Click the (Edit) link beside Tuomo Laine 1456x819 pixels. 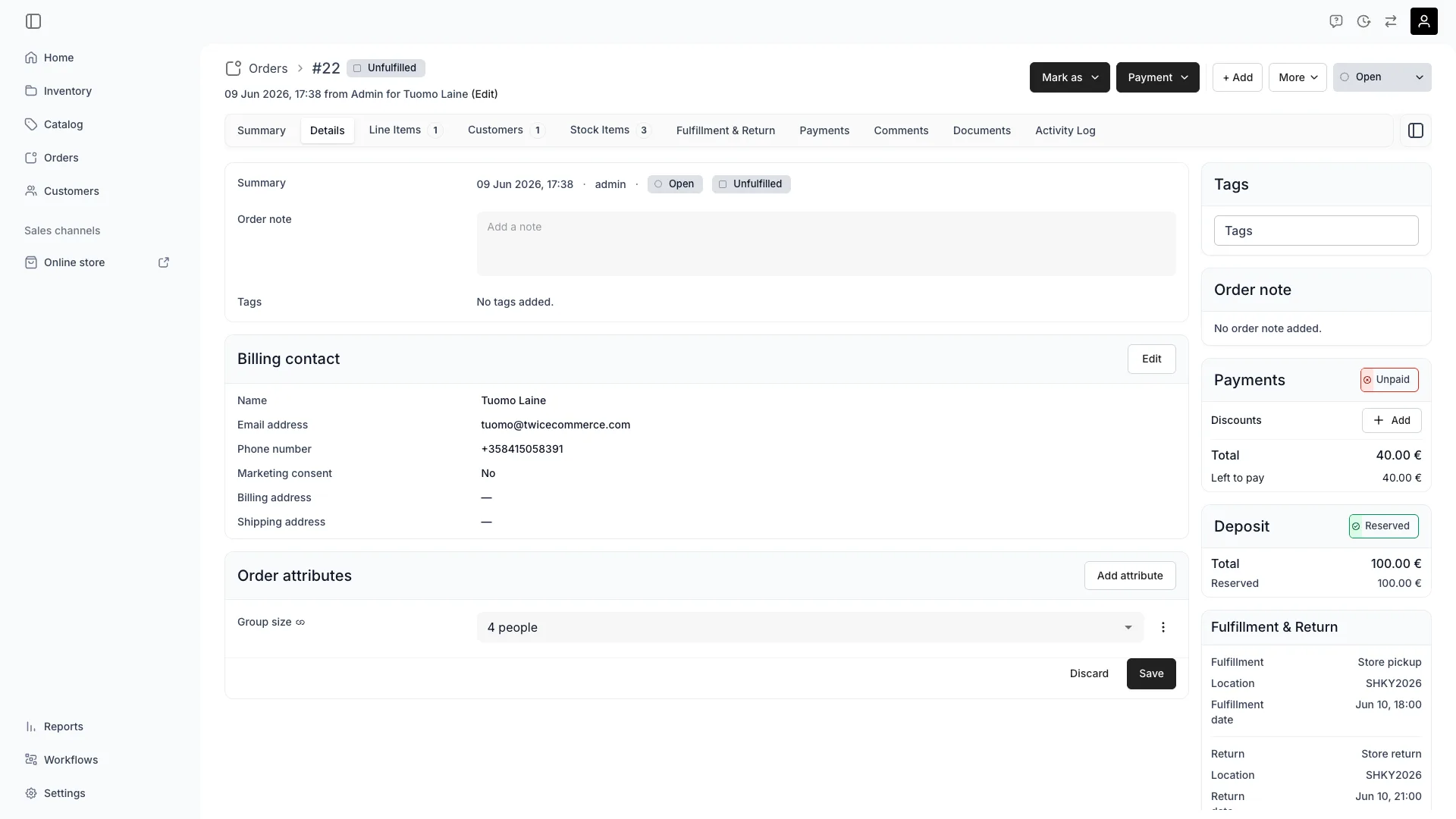(x=485, y=94)
